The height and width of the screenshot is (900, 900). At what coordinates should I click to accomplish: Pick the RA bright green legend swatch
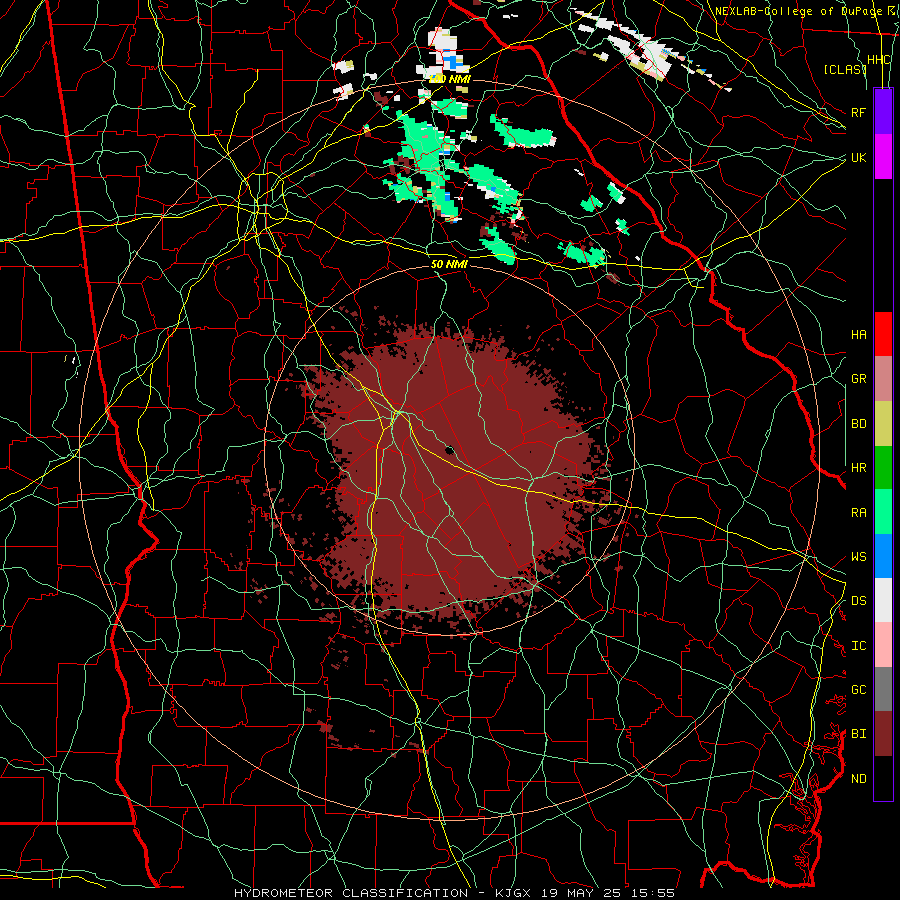pos(883,512)
